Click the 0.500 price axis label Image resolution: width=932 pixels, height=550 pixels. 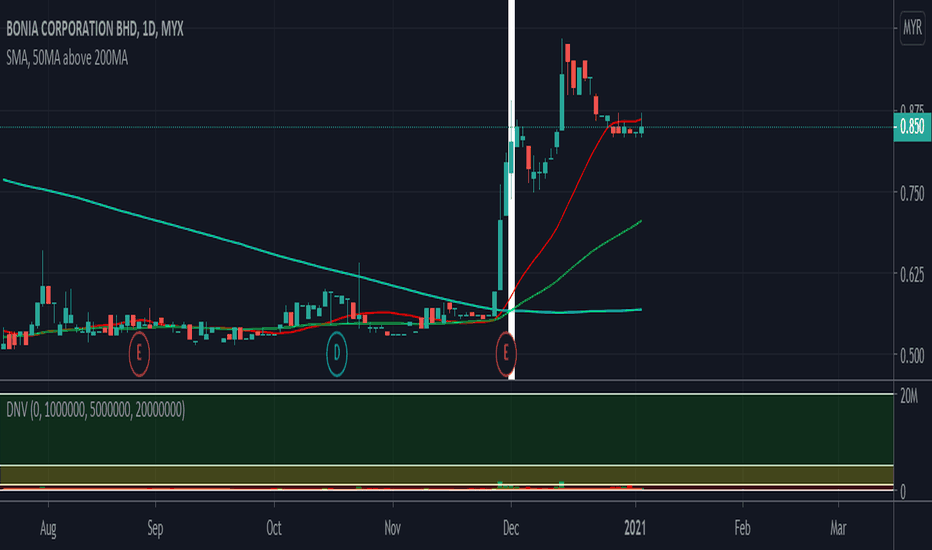(912, 356)
